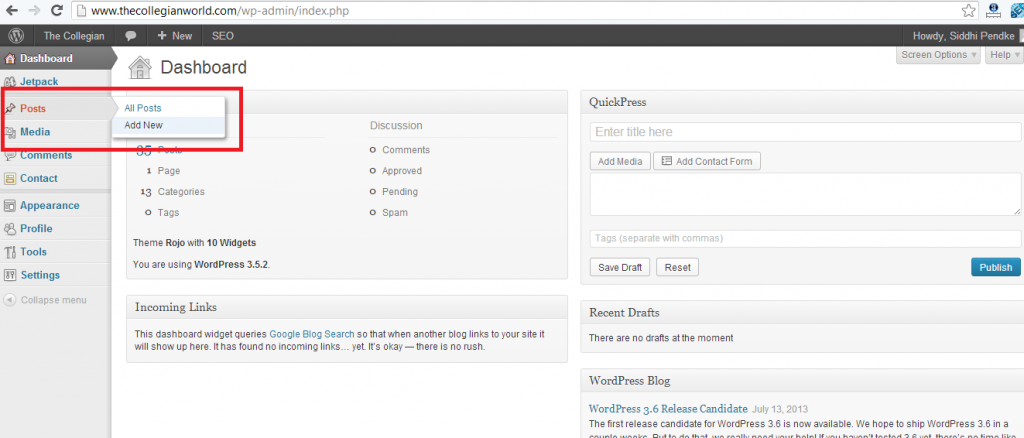Open Jetpack in the sidebar

tap(39, 82)
